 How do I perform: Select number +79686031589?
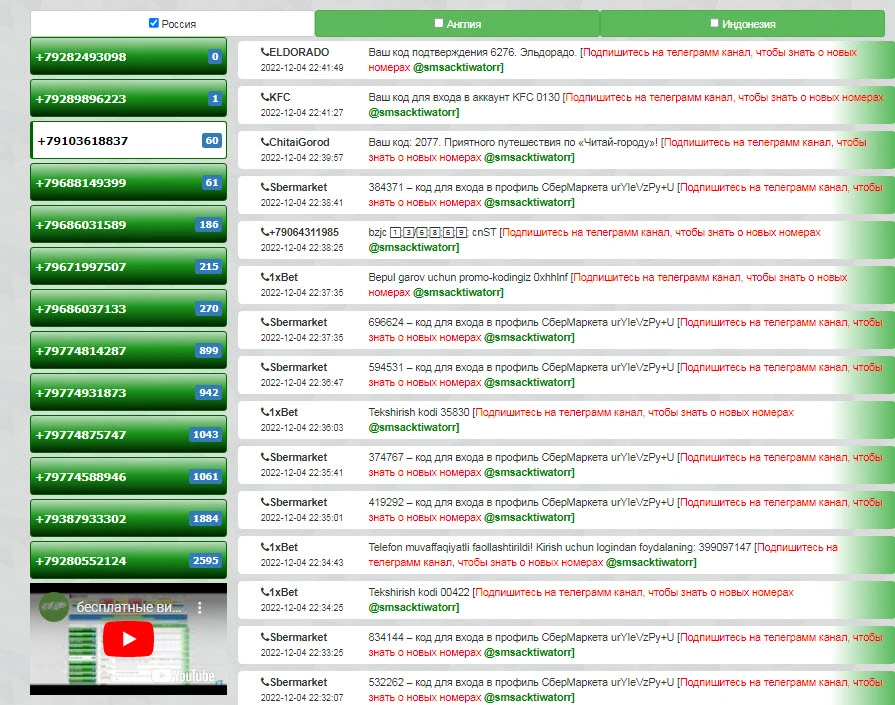128,224
